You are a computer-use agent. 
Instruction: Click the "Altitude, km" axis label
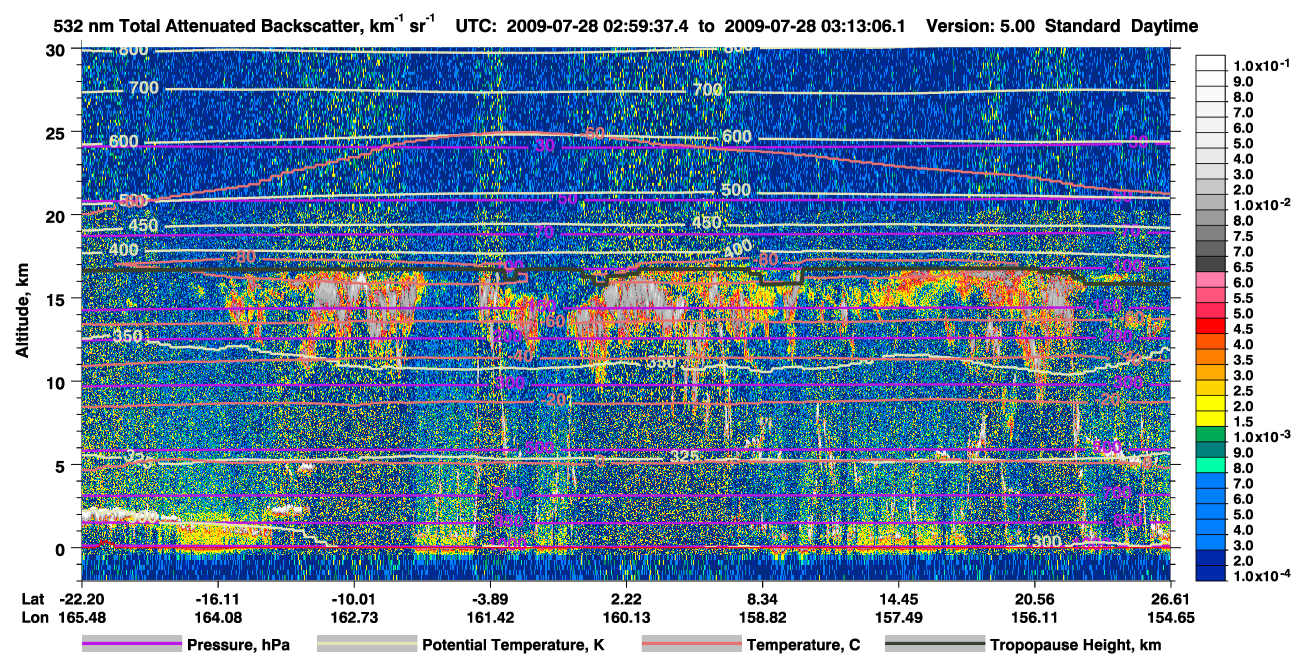tap(23, 312)
